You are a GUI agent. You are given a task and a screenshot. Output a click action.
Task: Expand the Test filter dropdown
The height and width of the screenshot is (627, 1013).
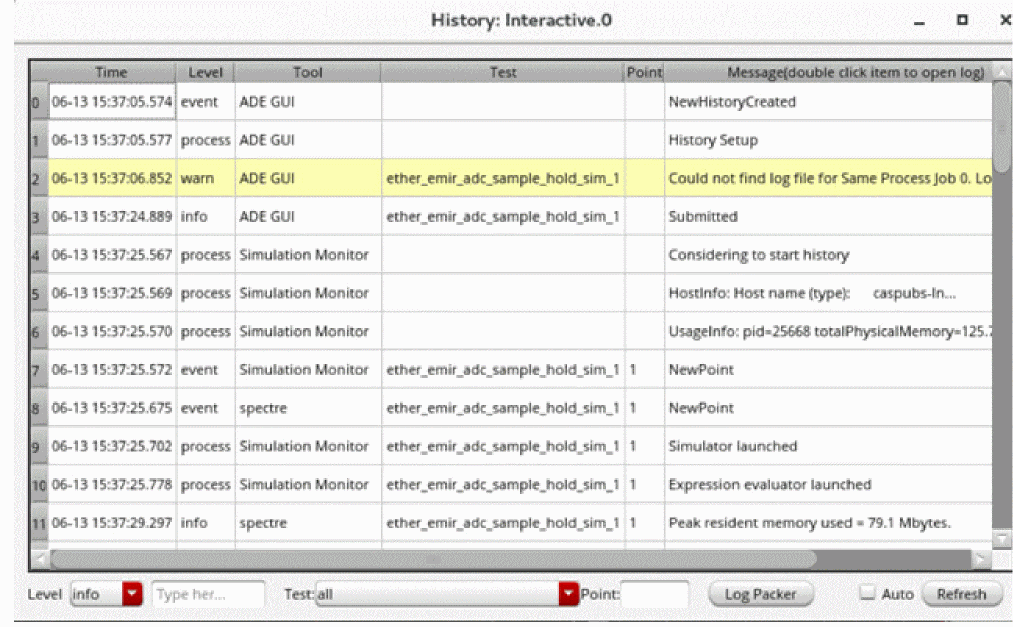tap(570, 594)
